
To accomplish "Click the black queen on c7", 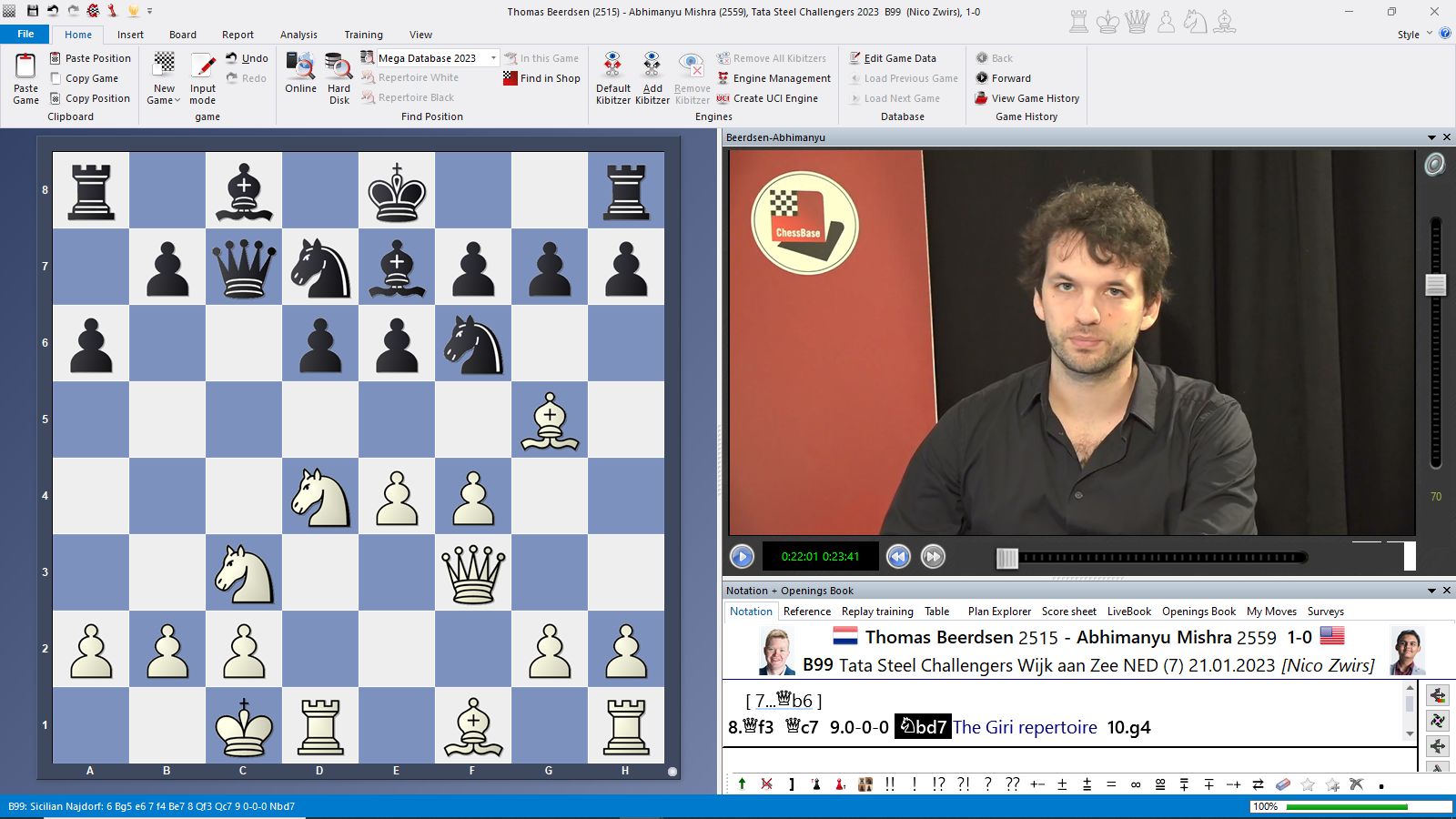I will (x=244, y=268).
